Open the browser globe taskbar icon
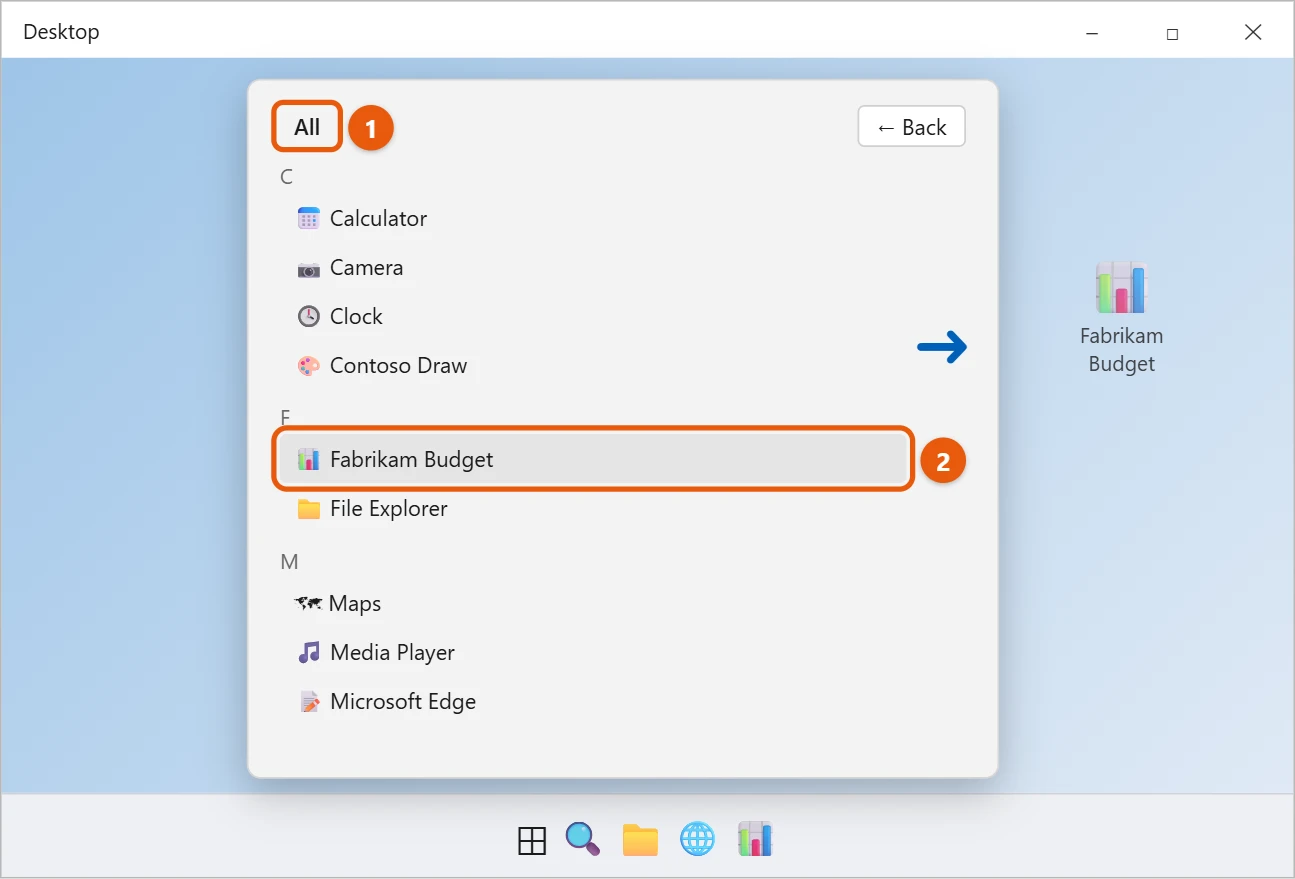 (697, 839)
